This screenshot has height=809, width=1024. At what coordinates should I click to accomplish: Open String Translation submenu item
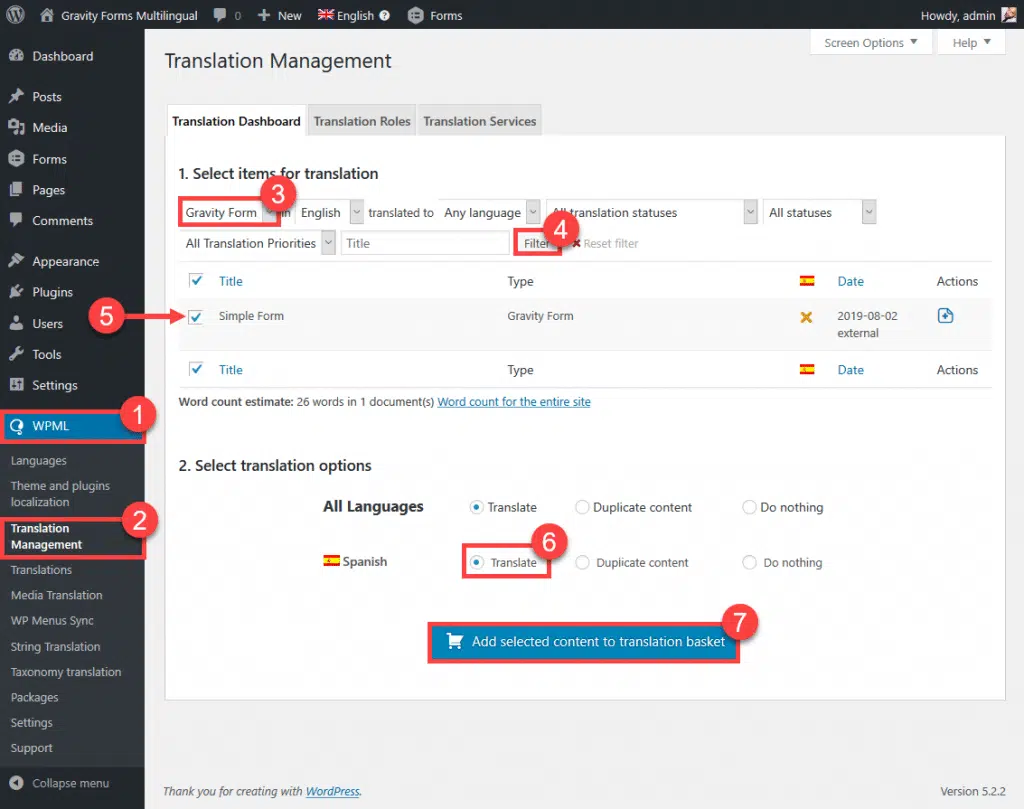click(x=56, y=646)
